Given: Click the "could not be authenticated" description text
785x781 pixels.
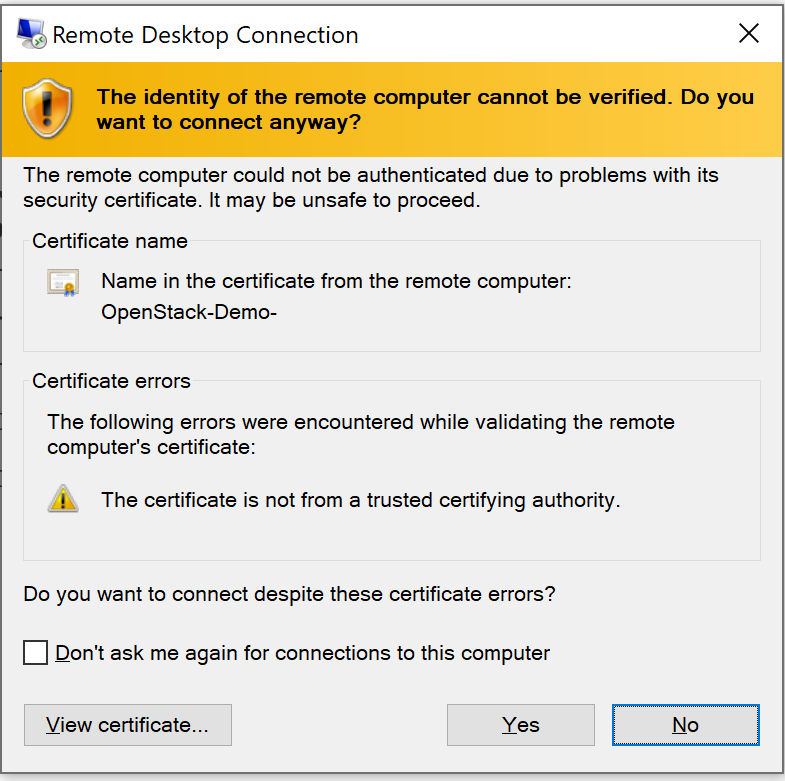Looking at the screenshot, I should tap(371, 187).
